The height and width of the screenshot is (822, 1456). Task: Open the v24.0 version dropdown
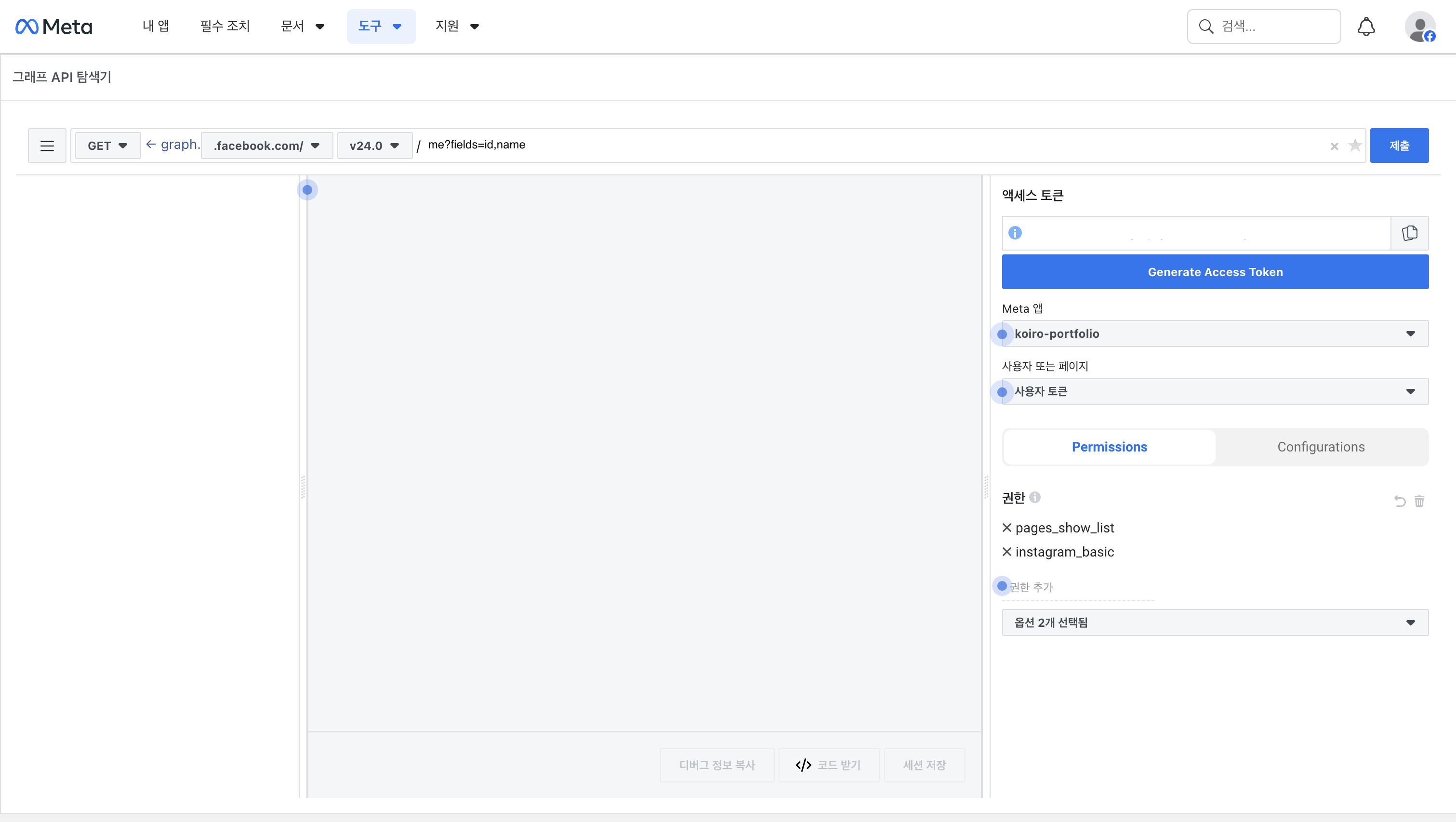click(x=374, y=146)
